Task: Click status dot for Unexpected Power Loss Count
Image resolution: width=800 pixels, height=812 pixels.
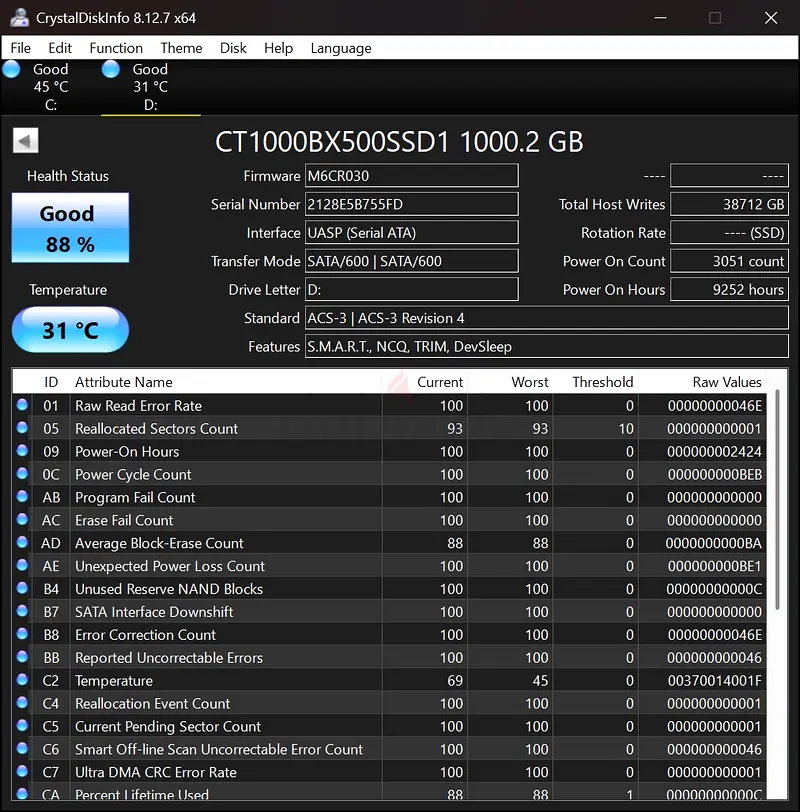Action: [x=22, y=565]
